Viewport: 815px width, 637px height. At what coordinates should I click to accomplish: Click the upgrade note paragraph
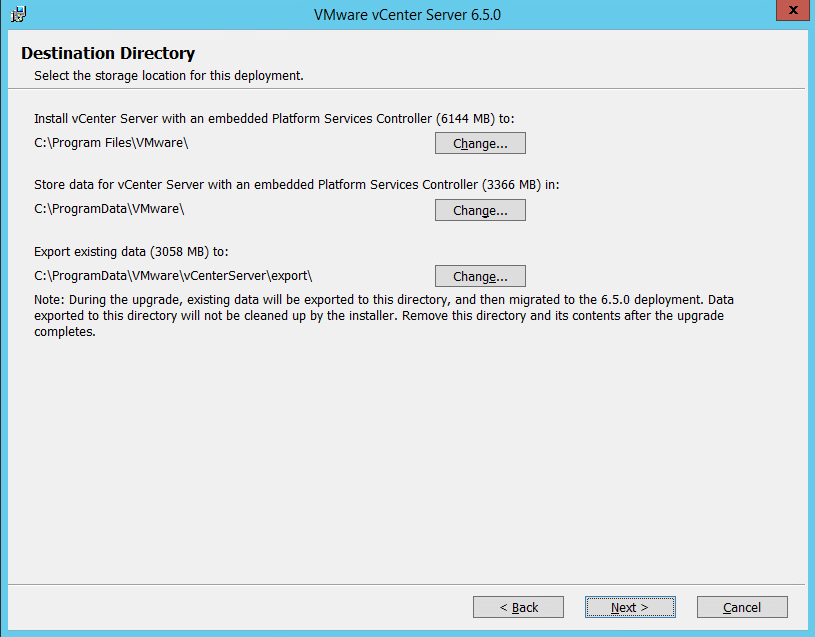tap(384, 315)
